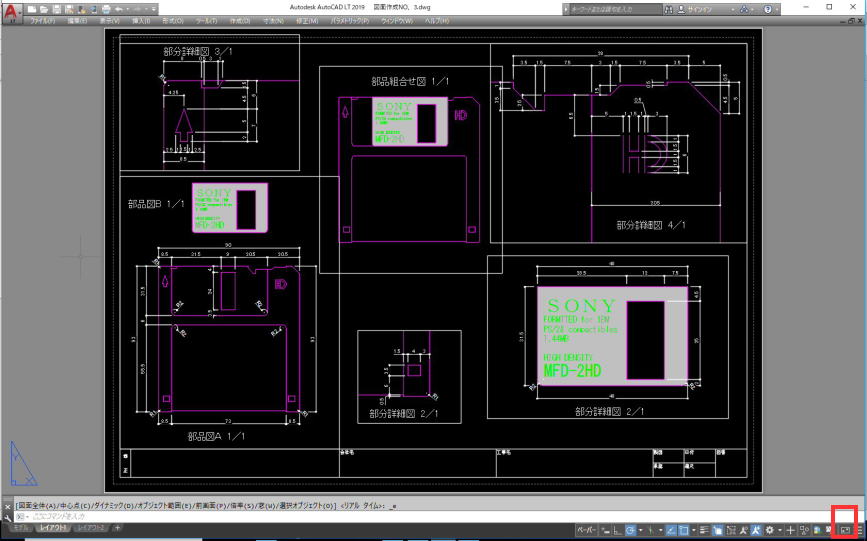Switch to the モデル tab
Image resolution: width=867 pixels, height=541 pixels.
tap(21, 528)
